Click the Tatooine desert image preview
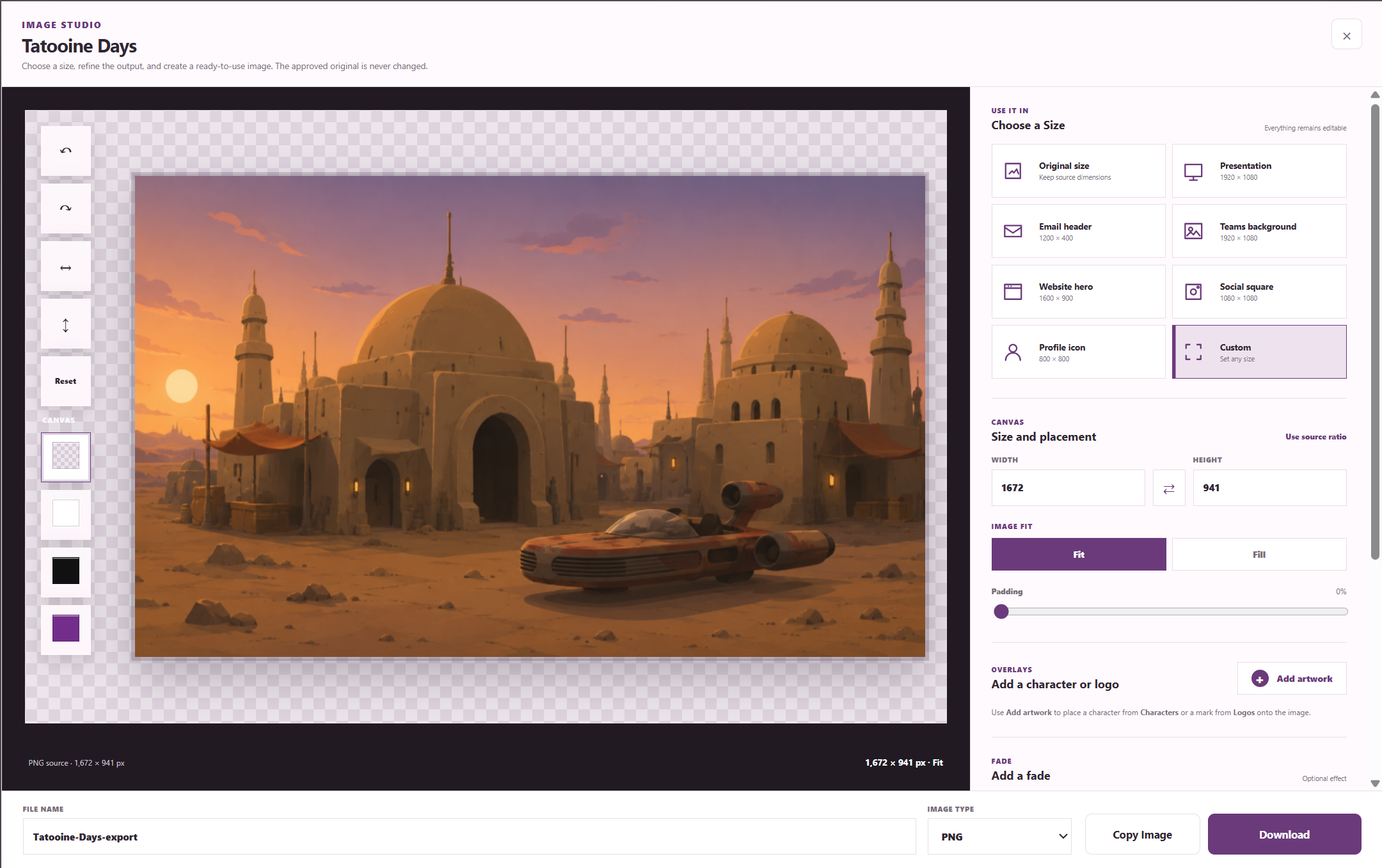Image resolution: width=1382 pixels, height=868 pixels. click(530, 416)
